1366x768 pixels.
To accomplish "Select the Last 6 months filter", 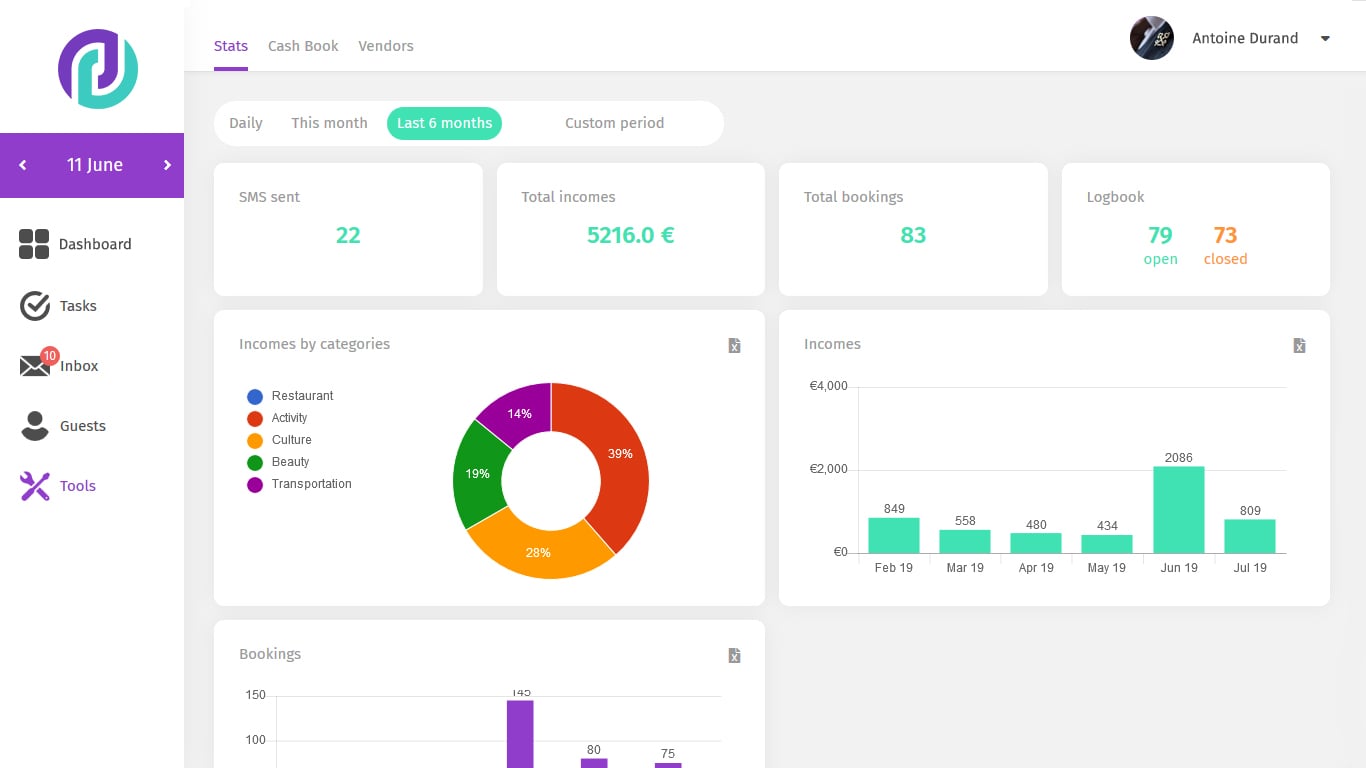I will click(444, 123).
